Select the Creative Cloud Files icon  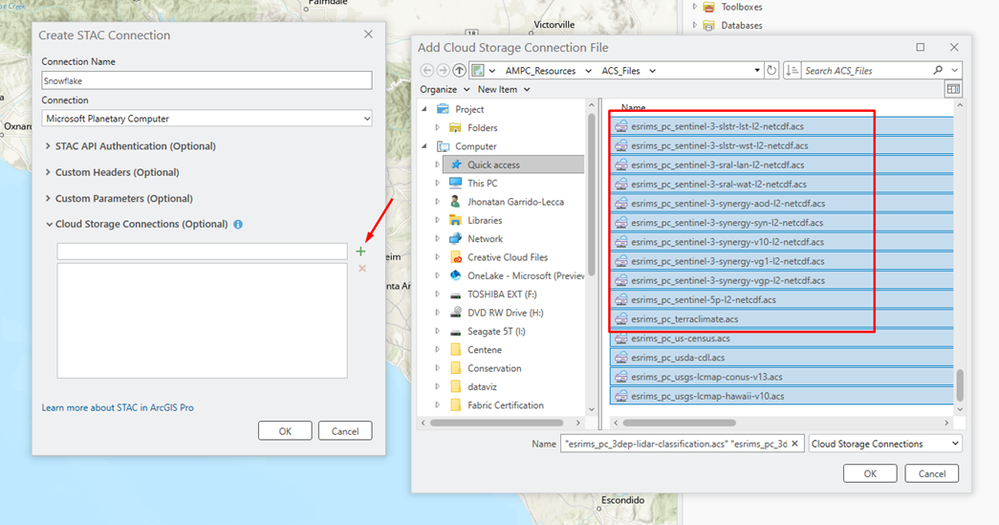tap(456, 257)
